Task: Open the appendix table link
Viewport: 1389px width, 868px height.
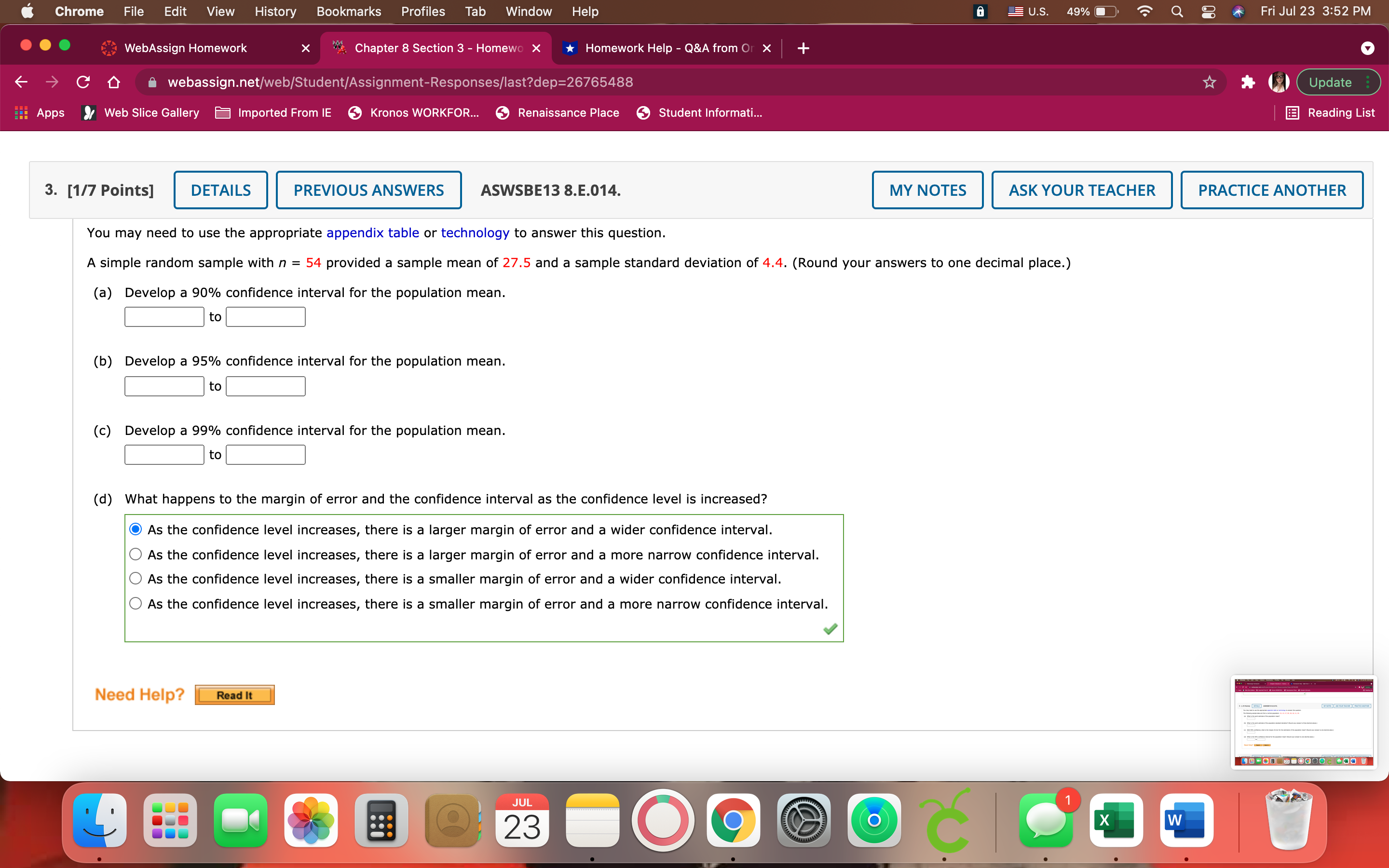Action: [x=372, y=232]
